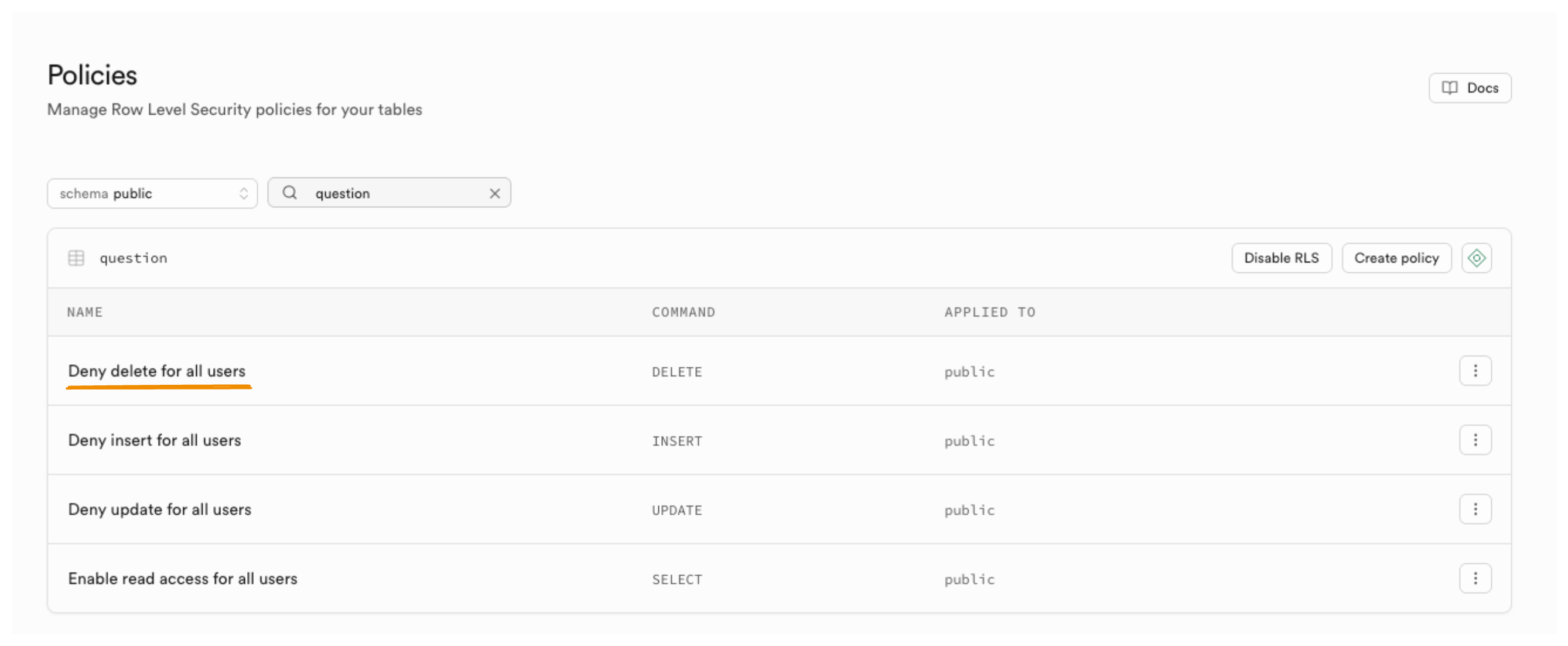Screen dimensions: 1568x646
Task: Click the question table name header
Action: [x=134, y=258]
